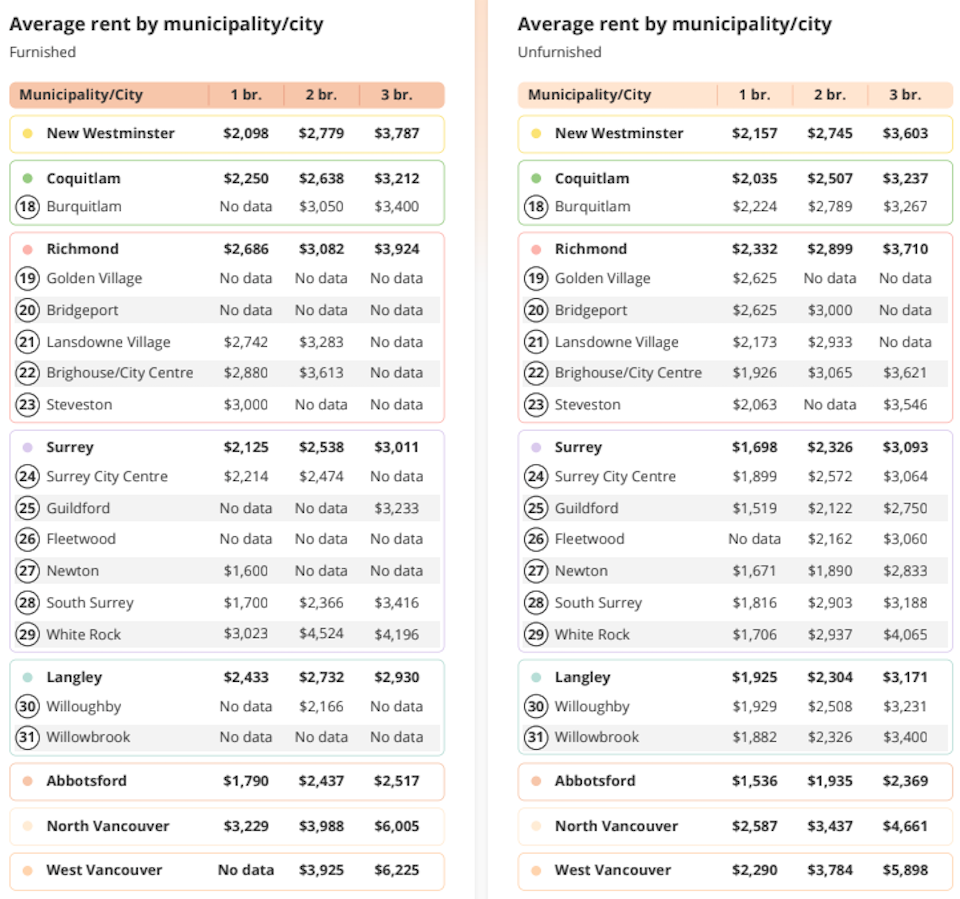Click the numbered 18 Burquitlam icon in Furnished table

[28, 206]
